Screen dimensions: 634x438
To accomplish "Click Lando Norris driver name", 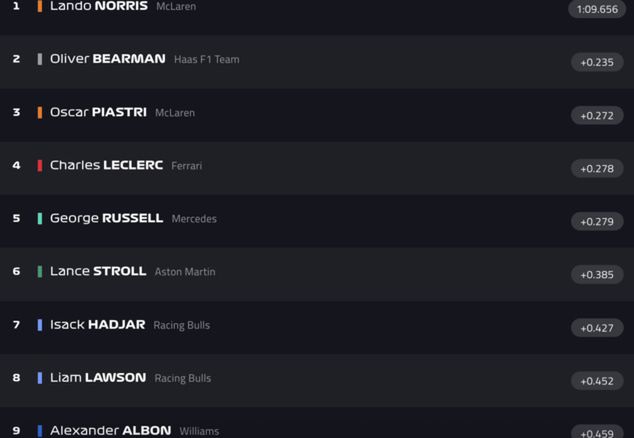I will pyautogui.click(x=98, y=6).
